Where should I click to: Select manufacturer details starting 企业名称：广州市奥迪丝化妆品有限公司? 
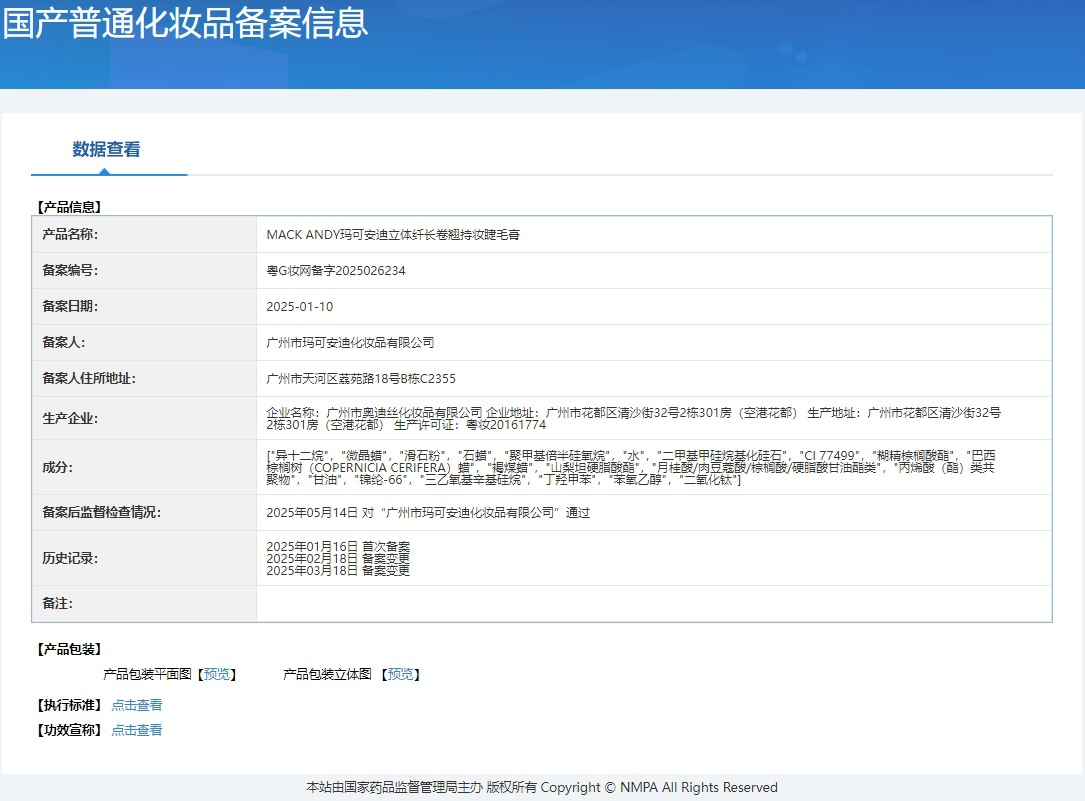(633, 418)
